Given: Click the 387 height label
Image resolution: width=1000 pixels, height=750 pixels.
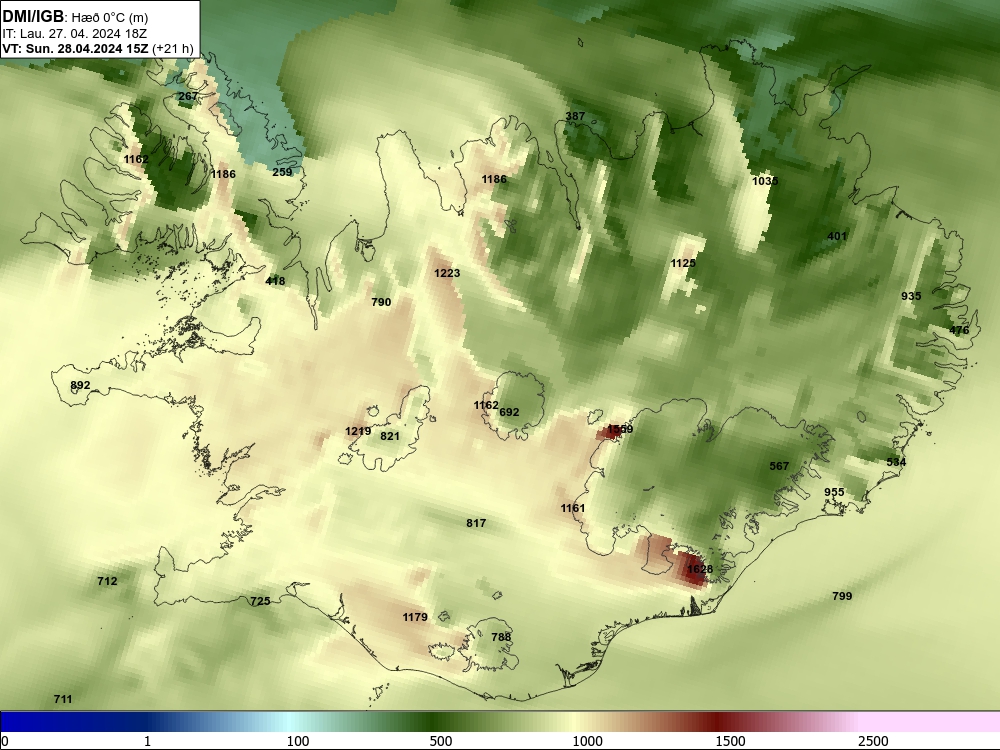Looking at the screenshot, I should click(x=575, y=116).
